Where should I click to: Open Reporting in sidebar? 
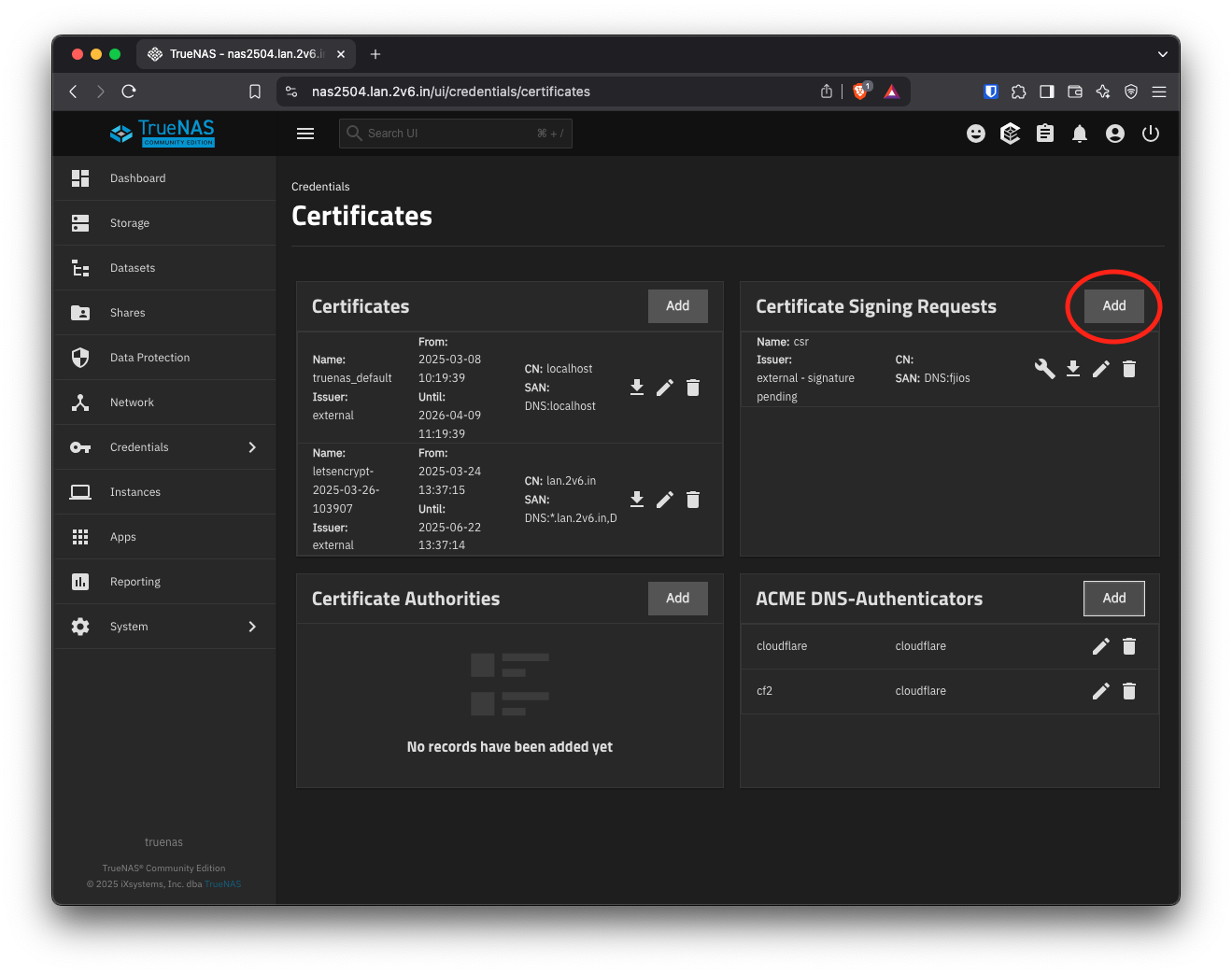click(x=164, y=582)
